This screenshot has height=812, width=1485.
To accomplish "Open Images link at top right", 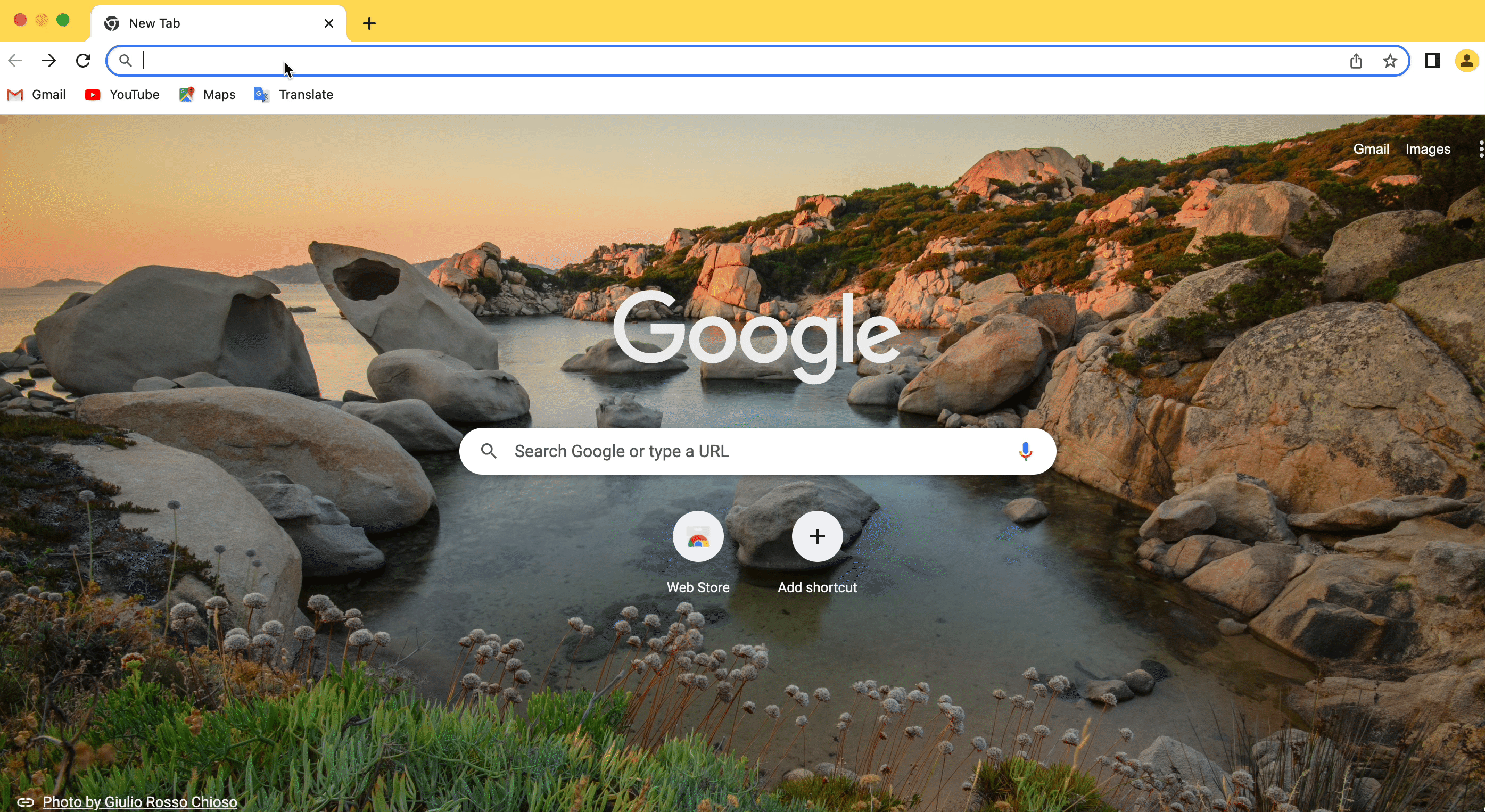I will pos(1428,150).
